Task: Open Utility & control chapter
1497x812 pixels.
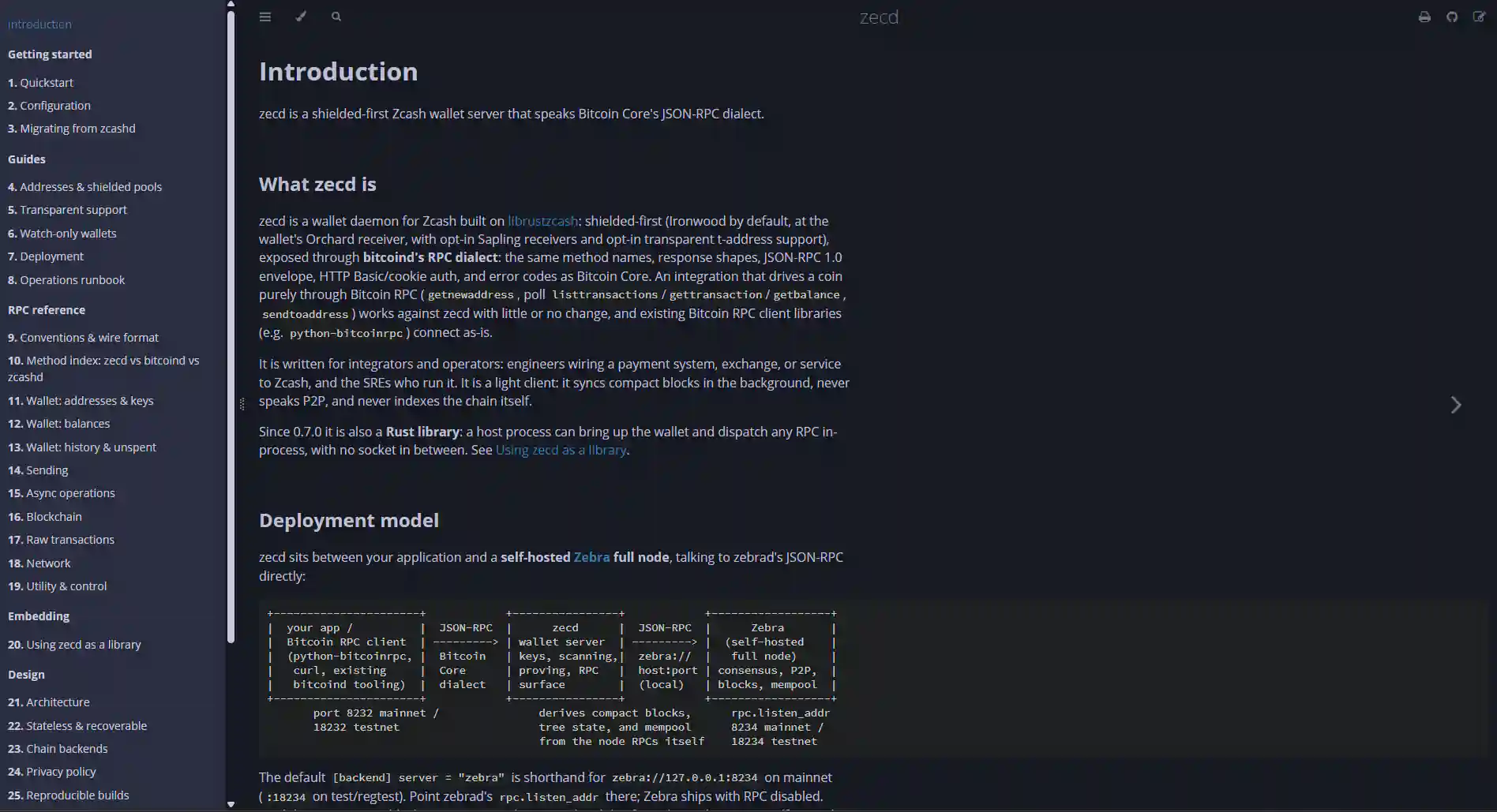Action: click(57, 586)
